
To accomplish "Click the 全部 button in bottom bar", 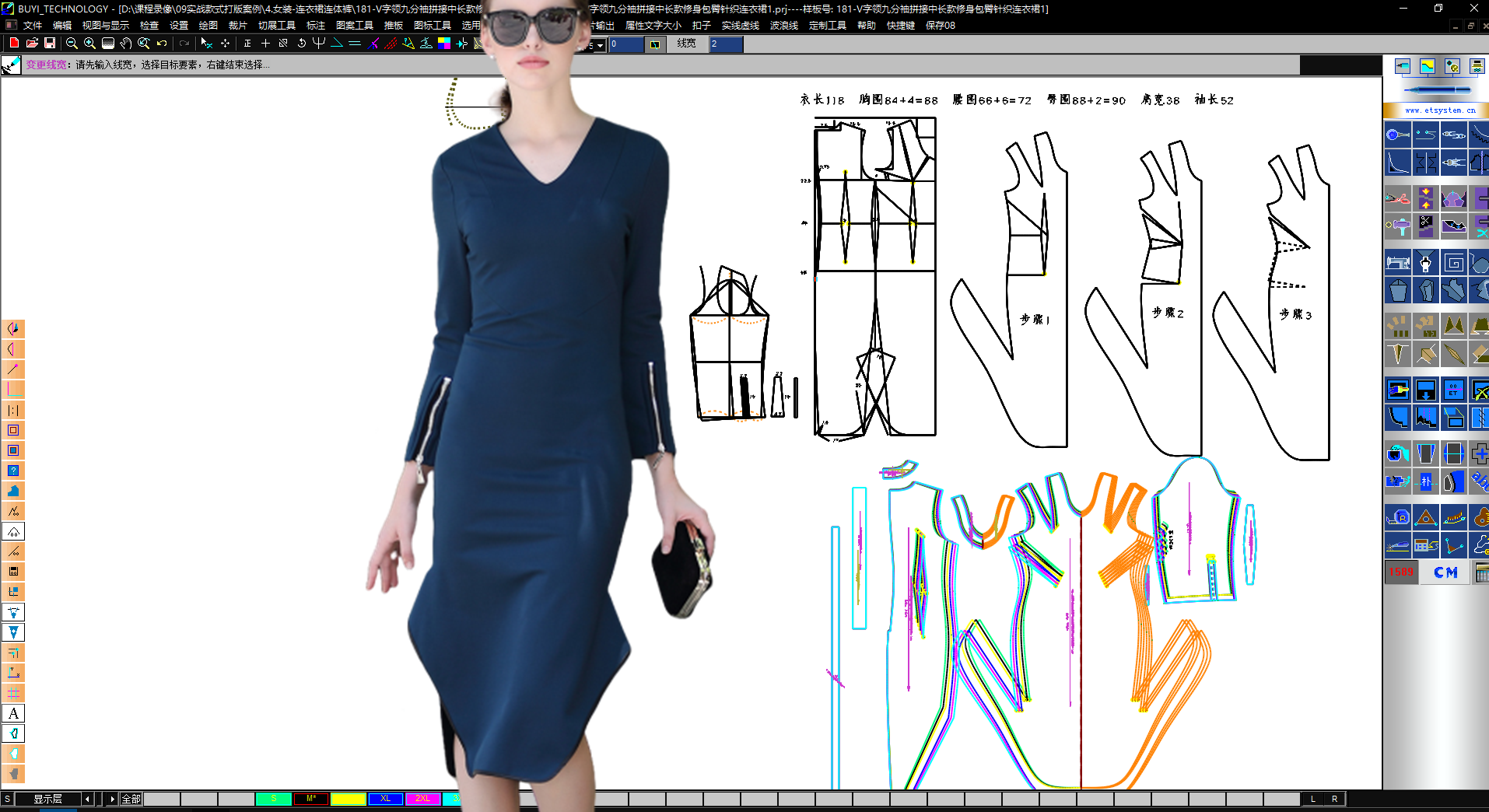I will click(x=131, y=799).
